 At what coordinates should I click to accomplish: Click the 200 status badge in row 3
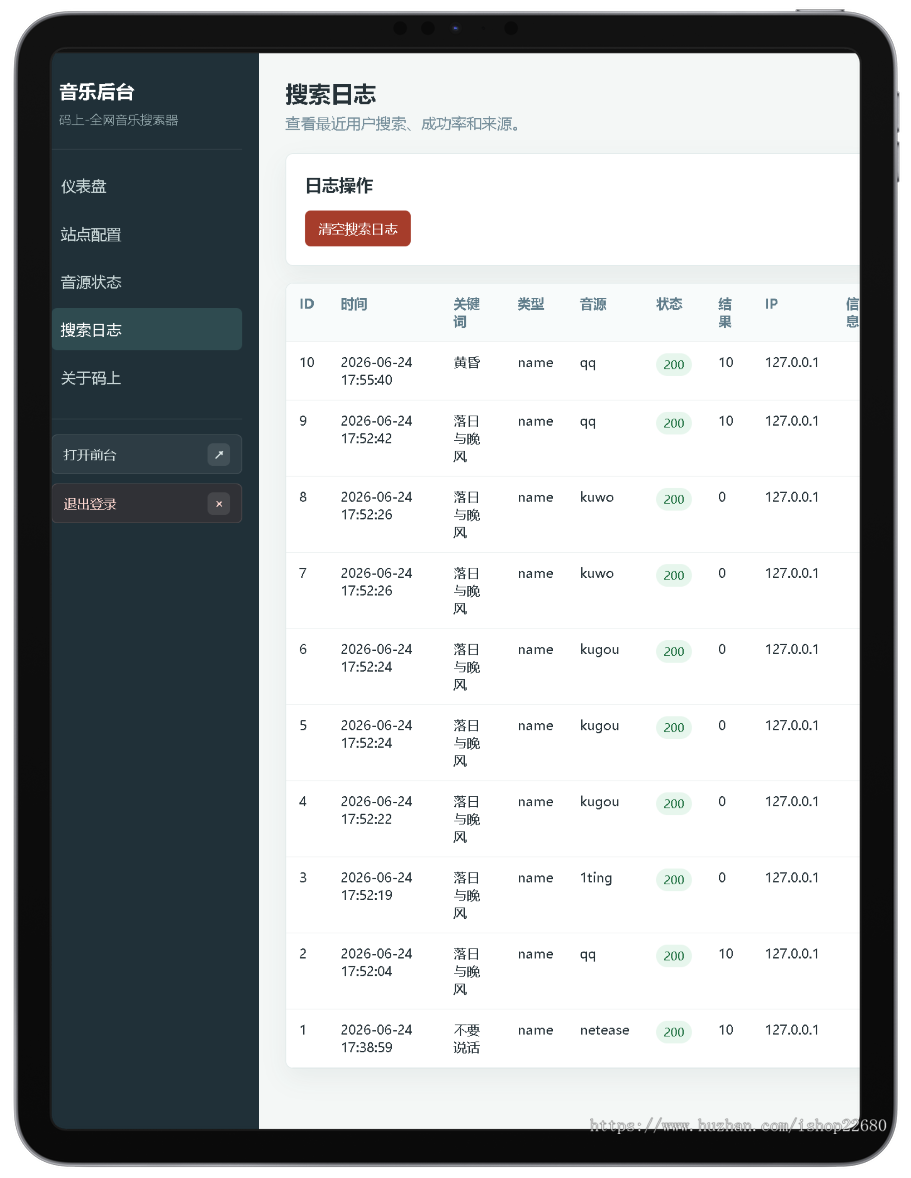click(674, 880)
